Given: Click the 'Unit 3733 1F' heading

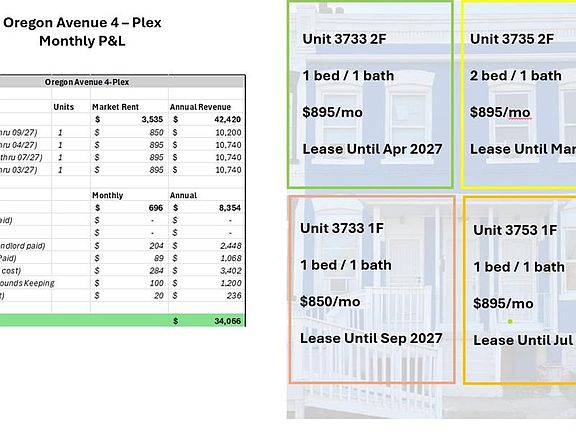Looking at the screenshot, I should coord(342,228).
